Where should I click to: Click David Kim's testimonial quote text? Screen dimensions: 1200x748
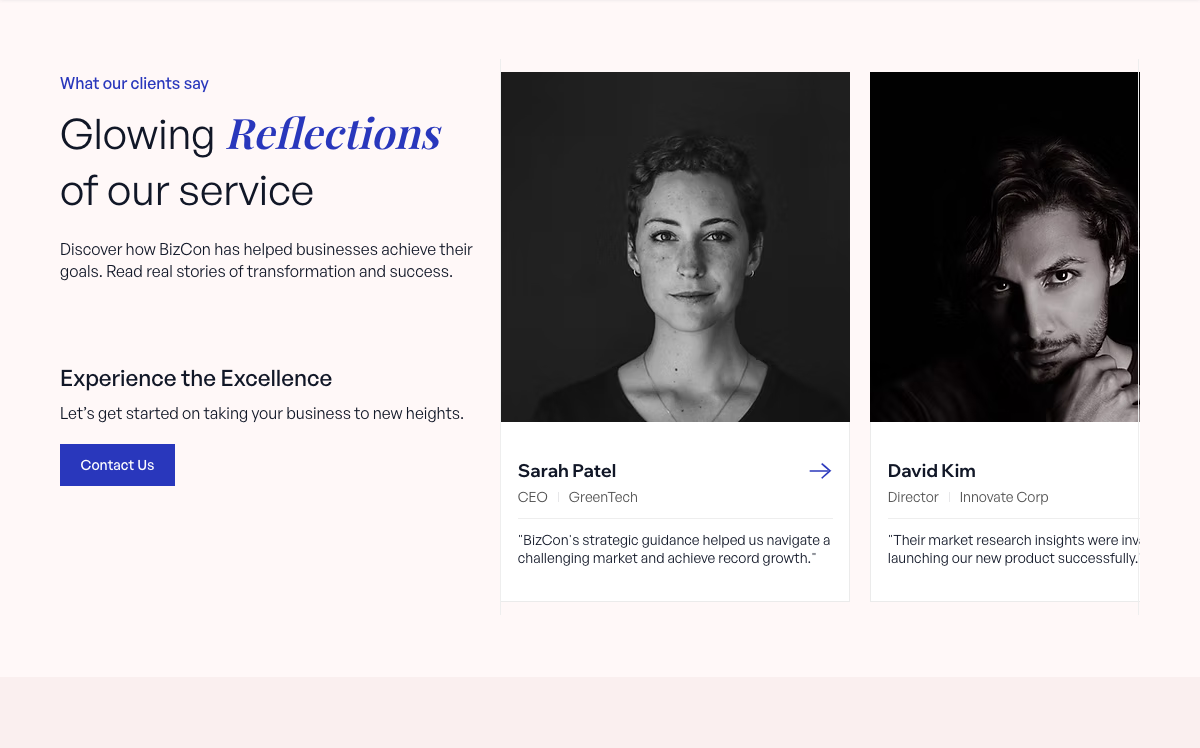click(x=1013, y=549)
